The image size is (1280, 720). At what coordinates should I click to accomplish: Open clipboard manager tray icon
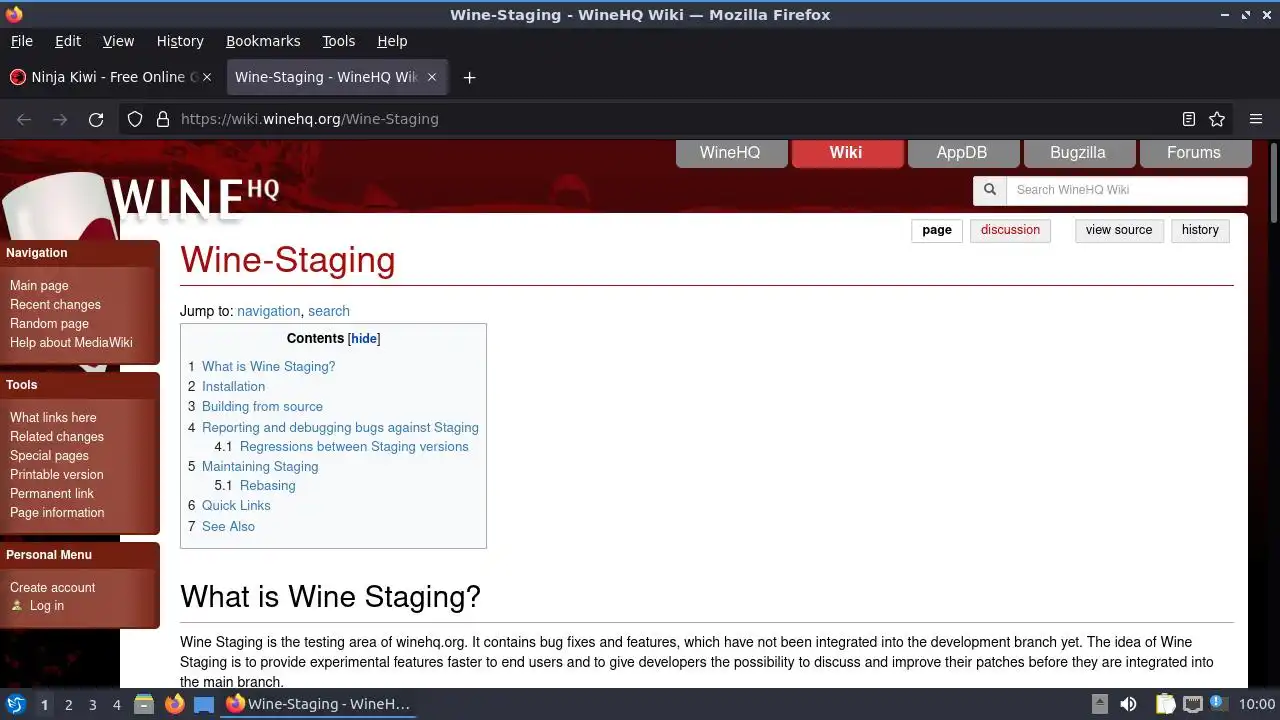click(x=1165, y=704)
